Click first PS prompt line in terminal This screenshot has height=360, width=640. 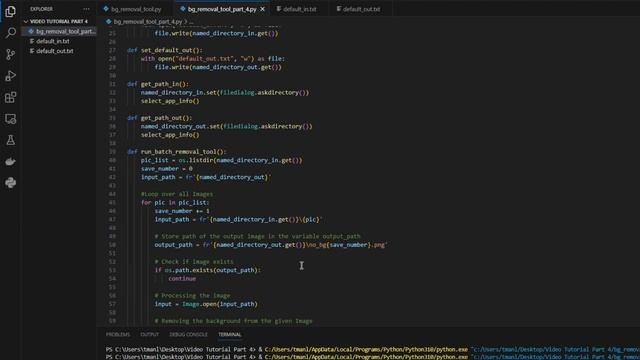[x=373, y=349]
